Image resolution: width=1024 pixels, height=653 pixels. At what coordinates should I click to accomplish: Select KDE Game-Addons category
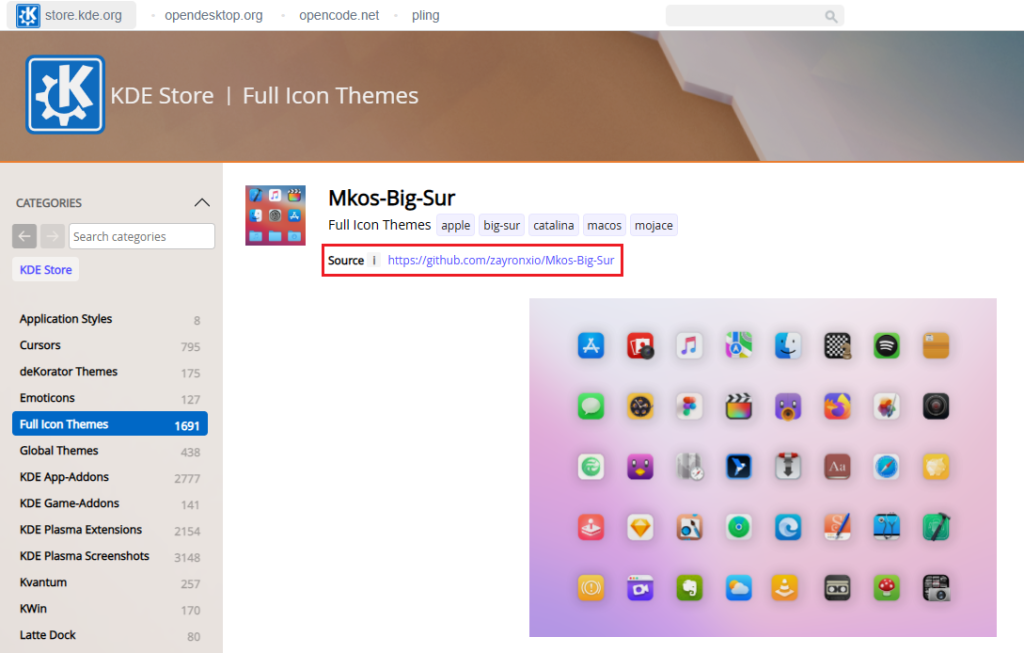pyautogui.click(x=110, y=503)
